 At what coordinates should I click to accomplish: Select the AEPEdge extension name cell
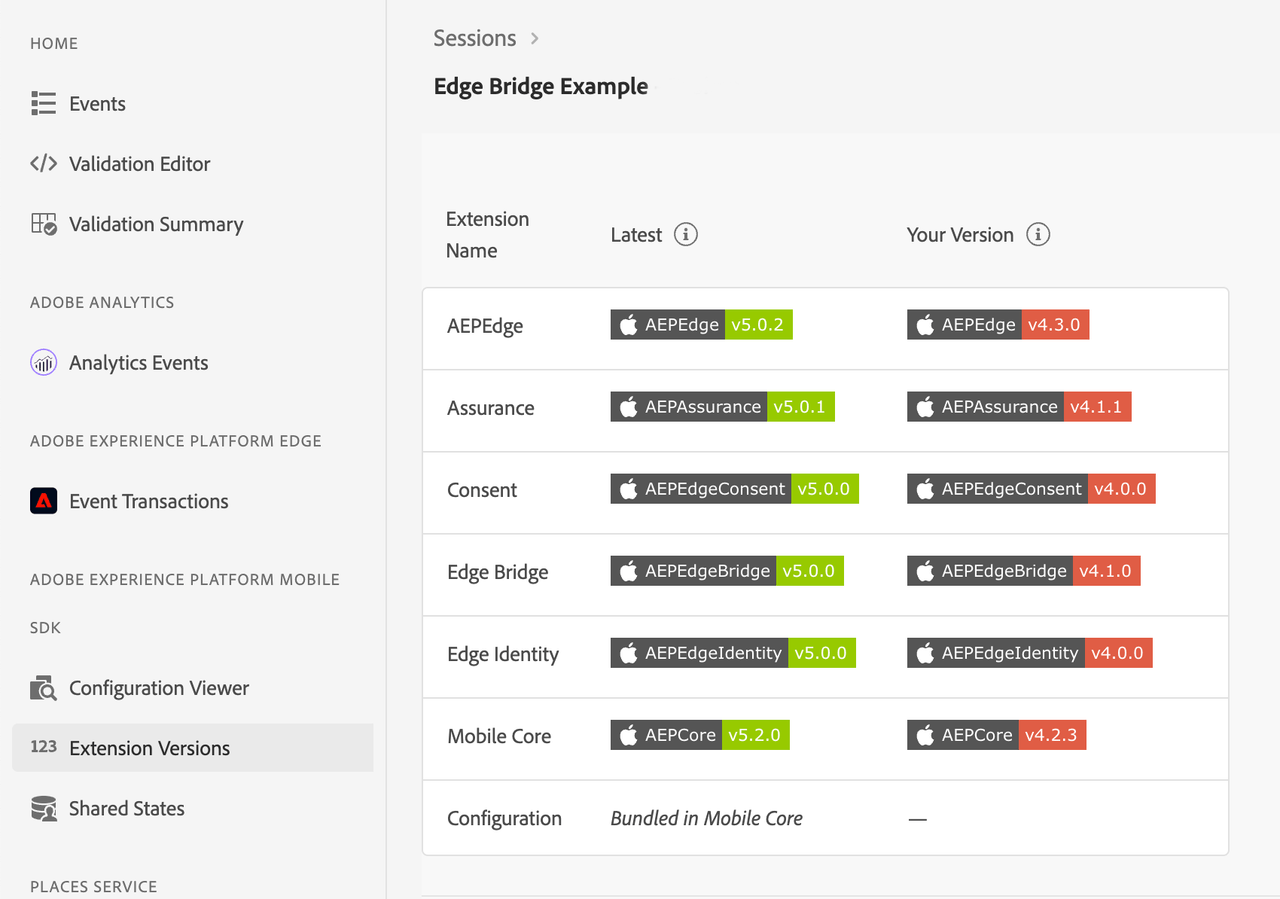click(485, 326)
